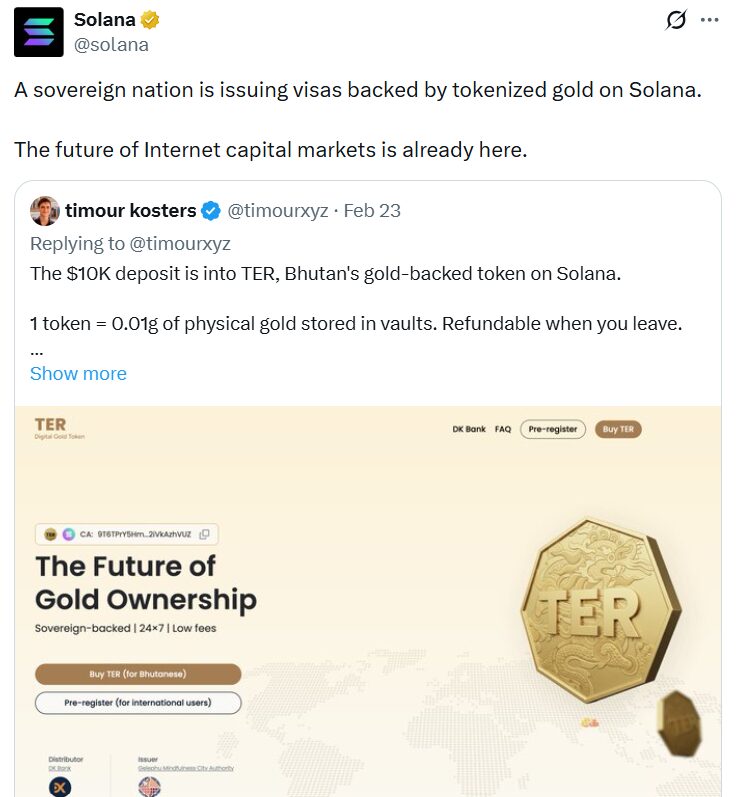Click timour kosters' blue verified checkmark
This screenshot has height=797, width=736.
tap(211, 211)
